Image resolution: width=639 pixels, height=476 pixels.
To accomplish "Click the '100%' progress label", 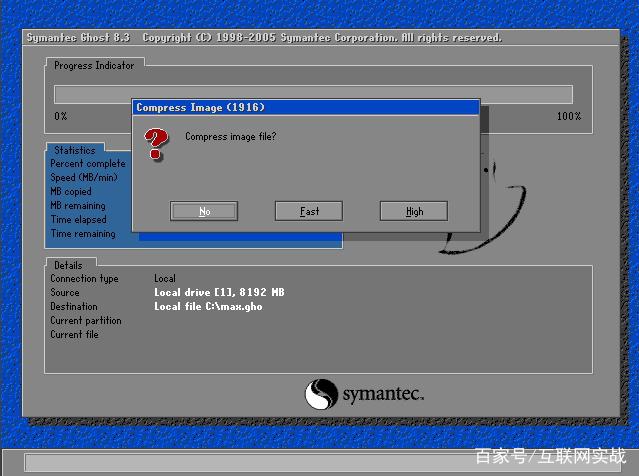I will point(569,116).
